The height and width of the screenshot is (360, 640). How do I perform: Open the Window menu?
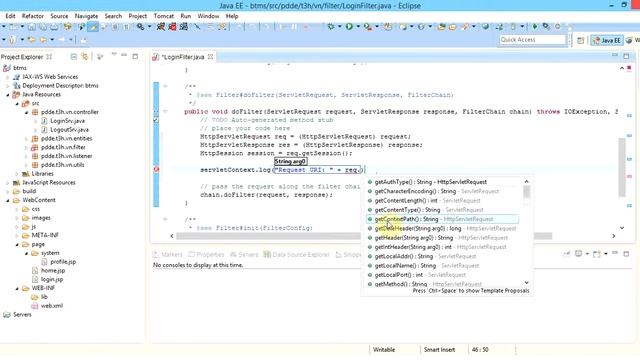click(x=208, y=16)
